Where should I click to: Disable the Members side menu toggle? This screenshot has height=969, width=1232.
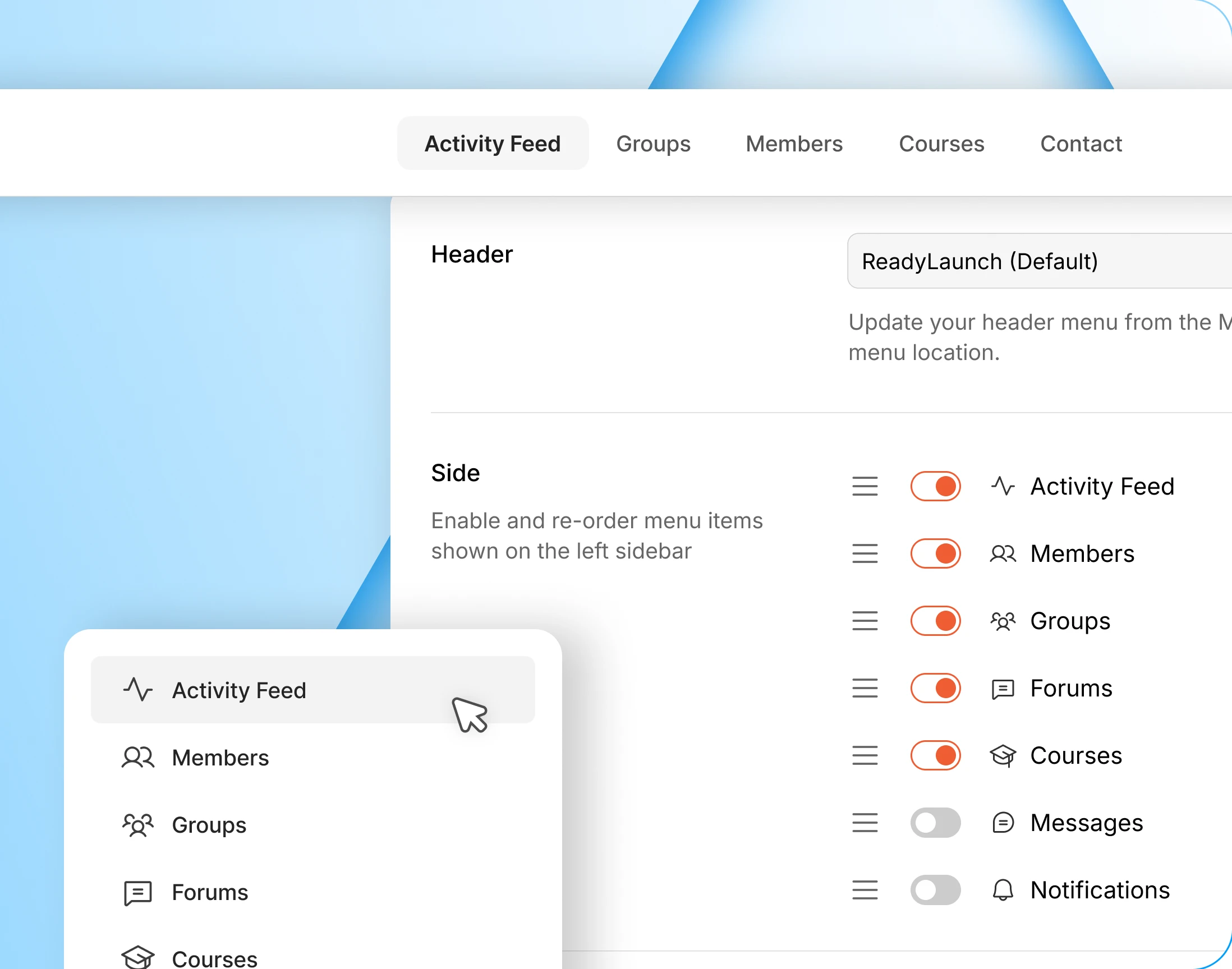click(x=935, y=553)
